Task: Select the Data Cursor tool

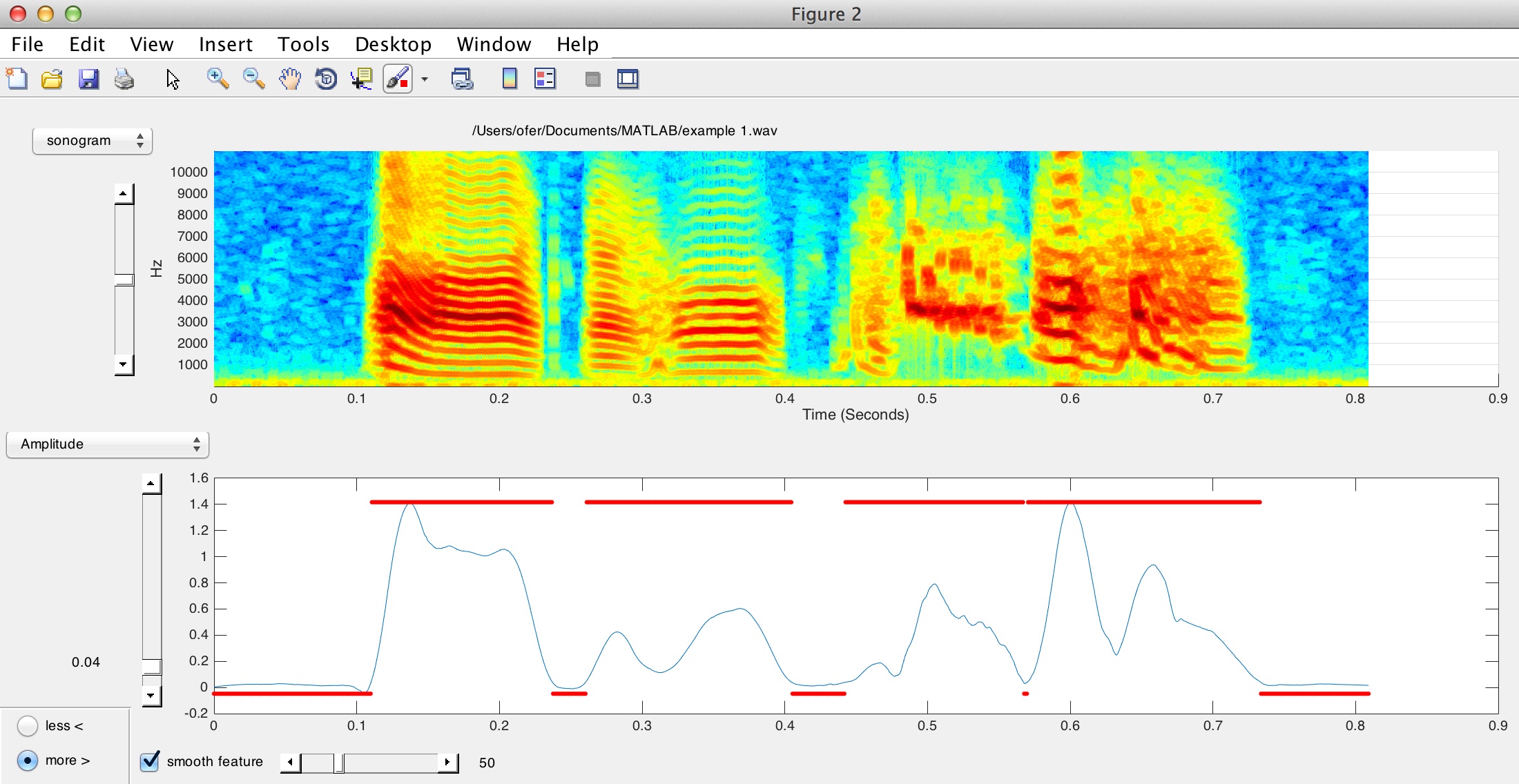Action: tap(362, 79)
